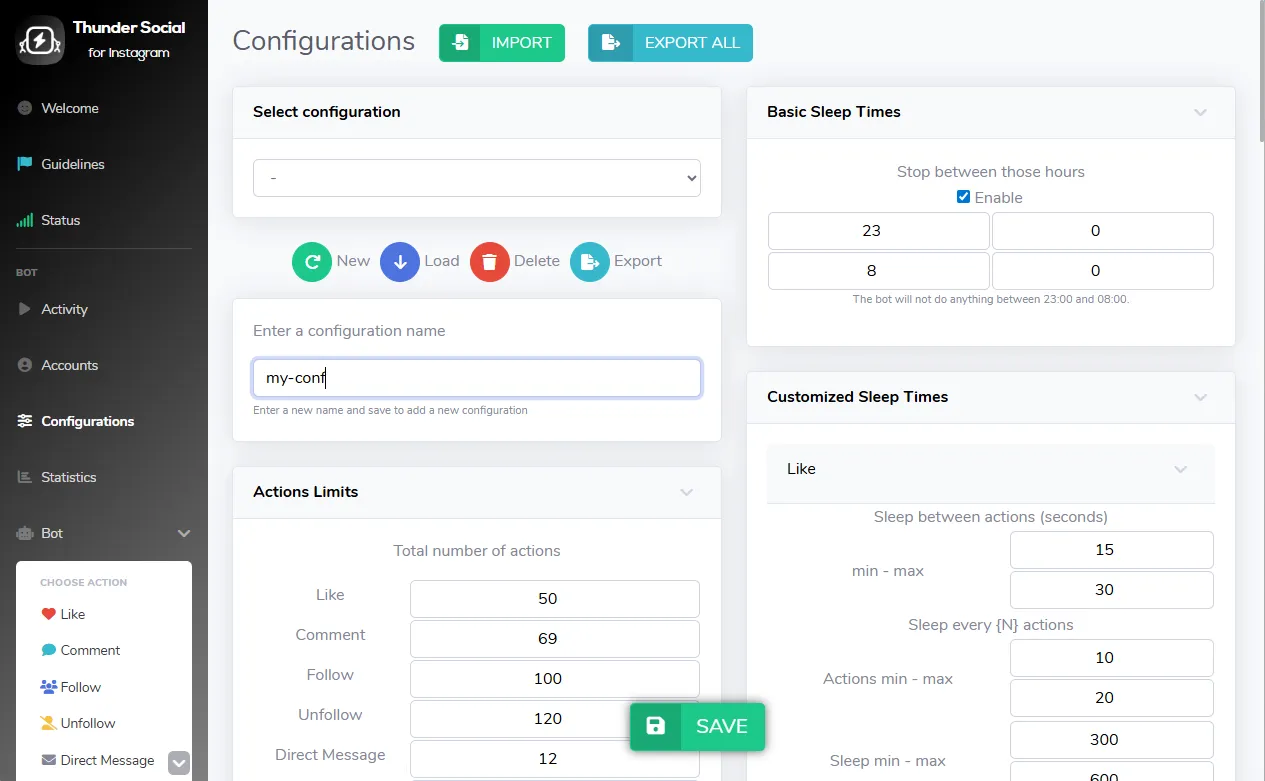Click the green New configuration circle icon
The width and height of the screenshot is (1265, 781).
(x=312, y=262)
